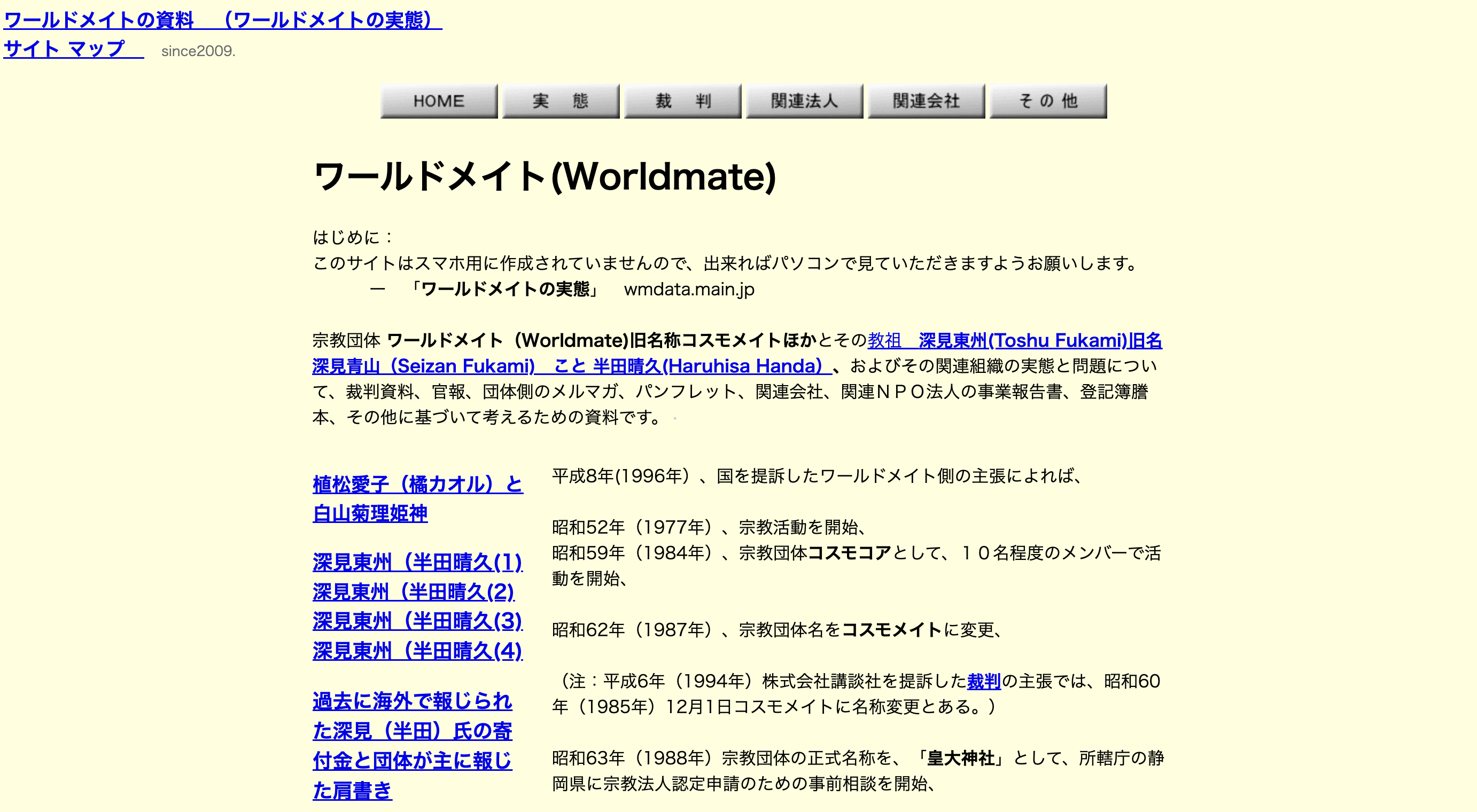Follow the 裁判 link in the 講談社 note
The width and height of the screenshot is (1477, 812).
(984, 681)
